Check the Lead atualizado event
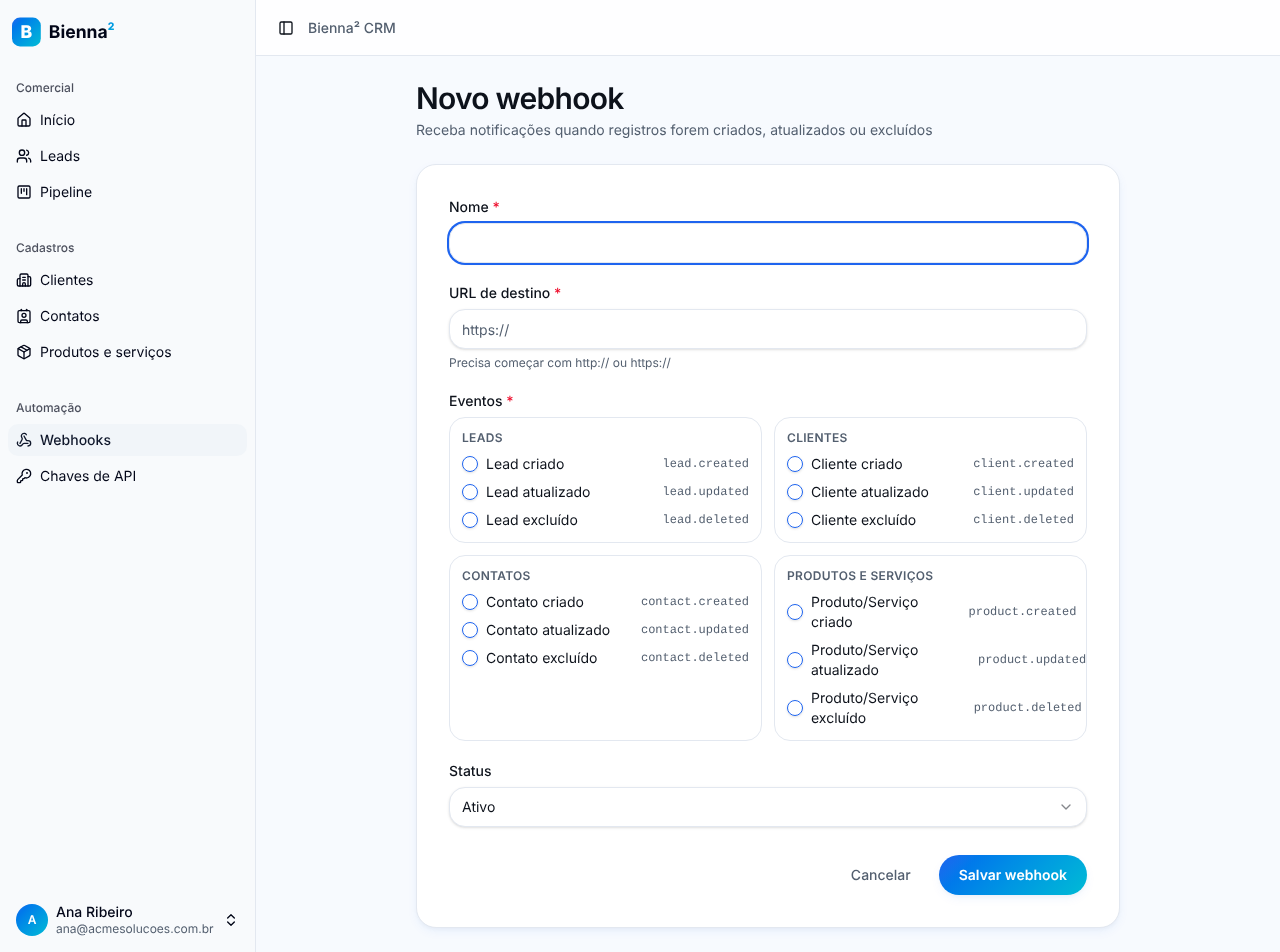Image resolution: width=1280 pixels, height=952 pixels. [x=470, y=492]
